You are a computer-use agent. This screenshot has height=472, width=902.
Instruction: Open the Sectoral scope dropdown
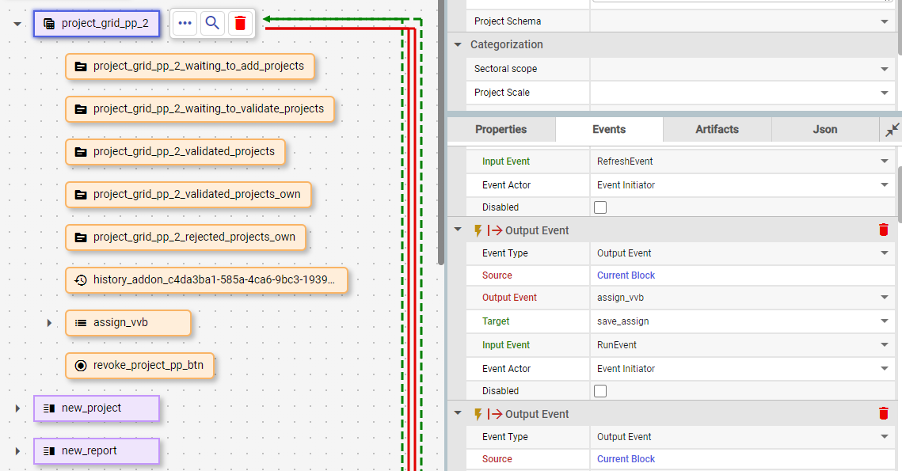pyautogui.click(x=885, y=69)
